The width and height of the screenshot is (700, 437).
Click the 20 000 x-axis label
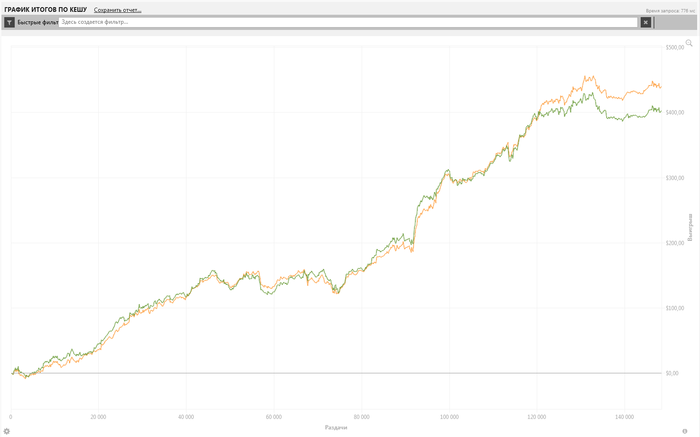(98, 417)
